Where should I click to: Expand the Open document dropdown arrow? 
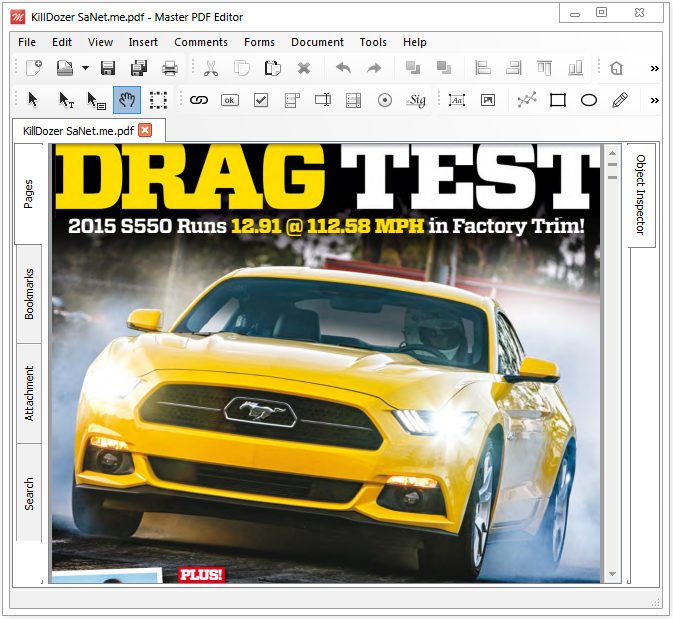tap(85, 68)
